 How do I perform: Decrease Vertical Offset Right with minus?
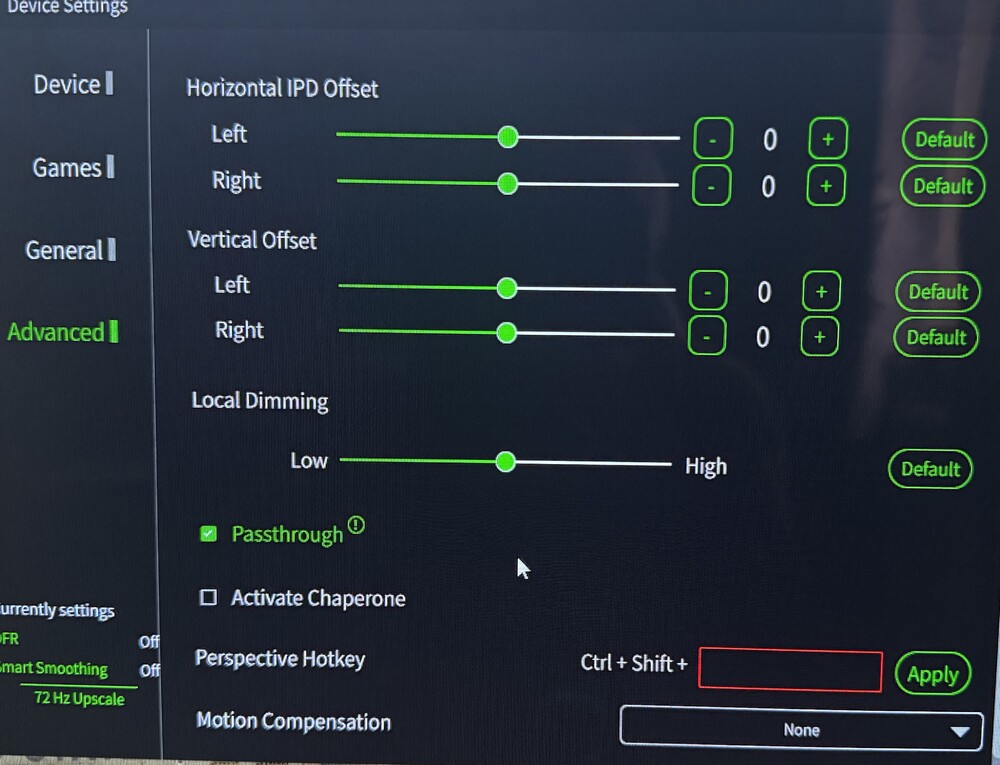(x=707, y=336)
